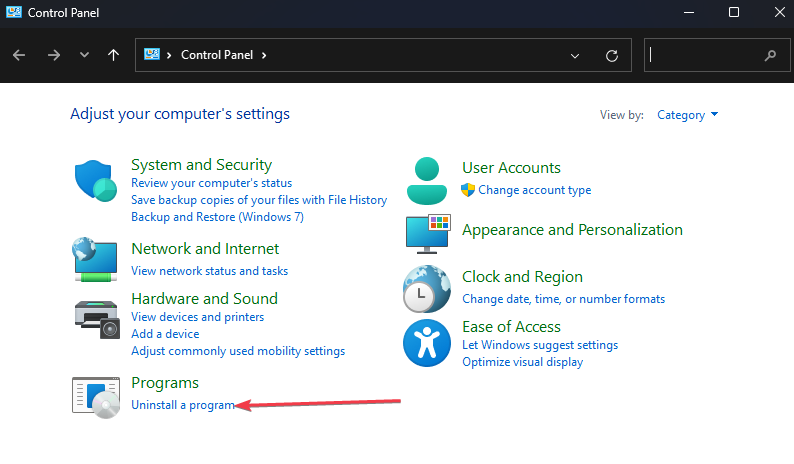Click the System and Security shield icon
This screenshot has height=464, width=794.
click(x=96, y=182)
